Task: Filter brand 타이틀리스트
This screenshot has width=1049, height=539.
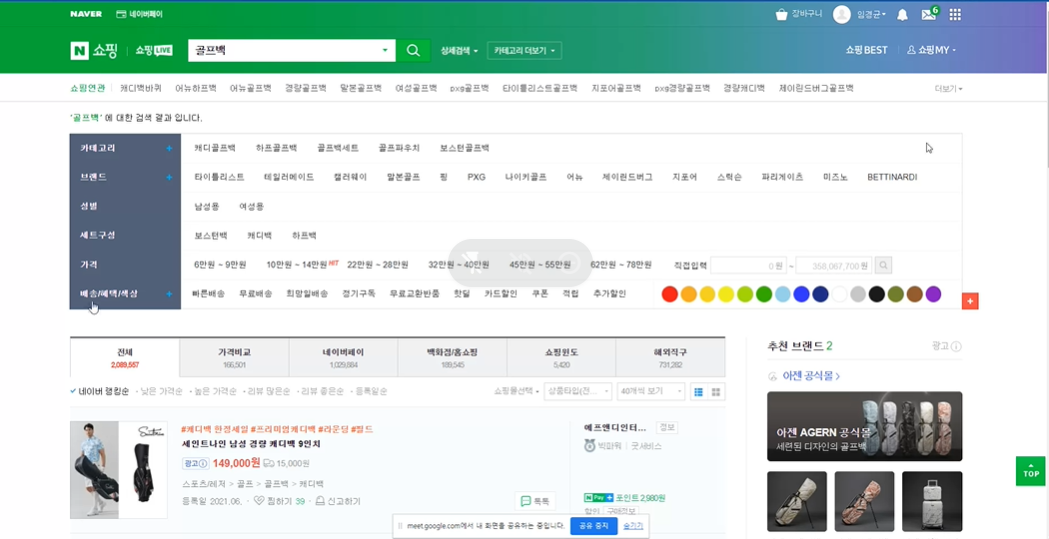Action: point(219,177)
